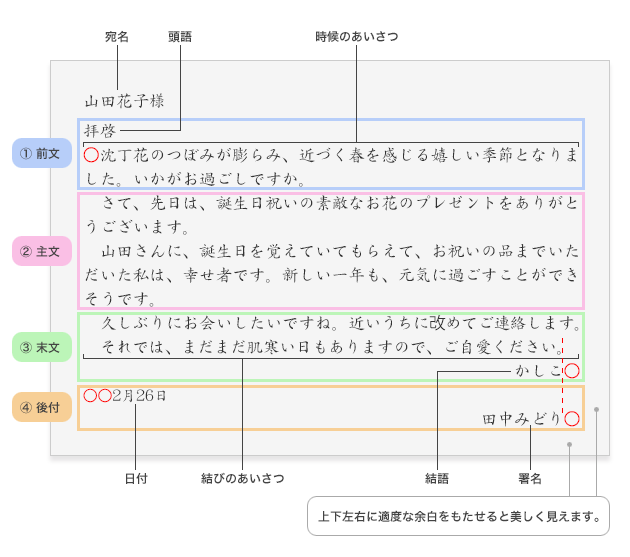Select the pink ② 主文 badge

click(x=41, y=250)
